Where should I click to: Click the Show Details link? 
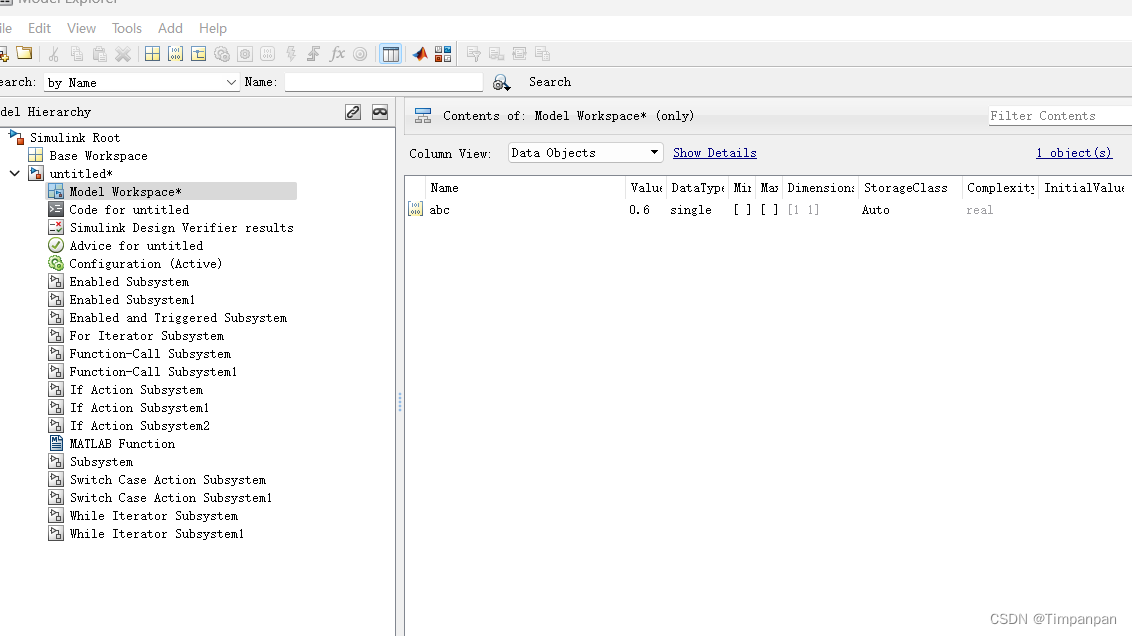[x=714, y=152]
